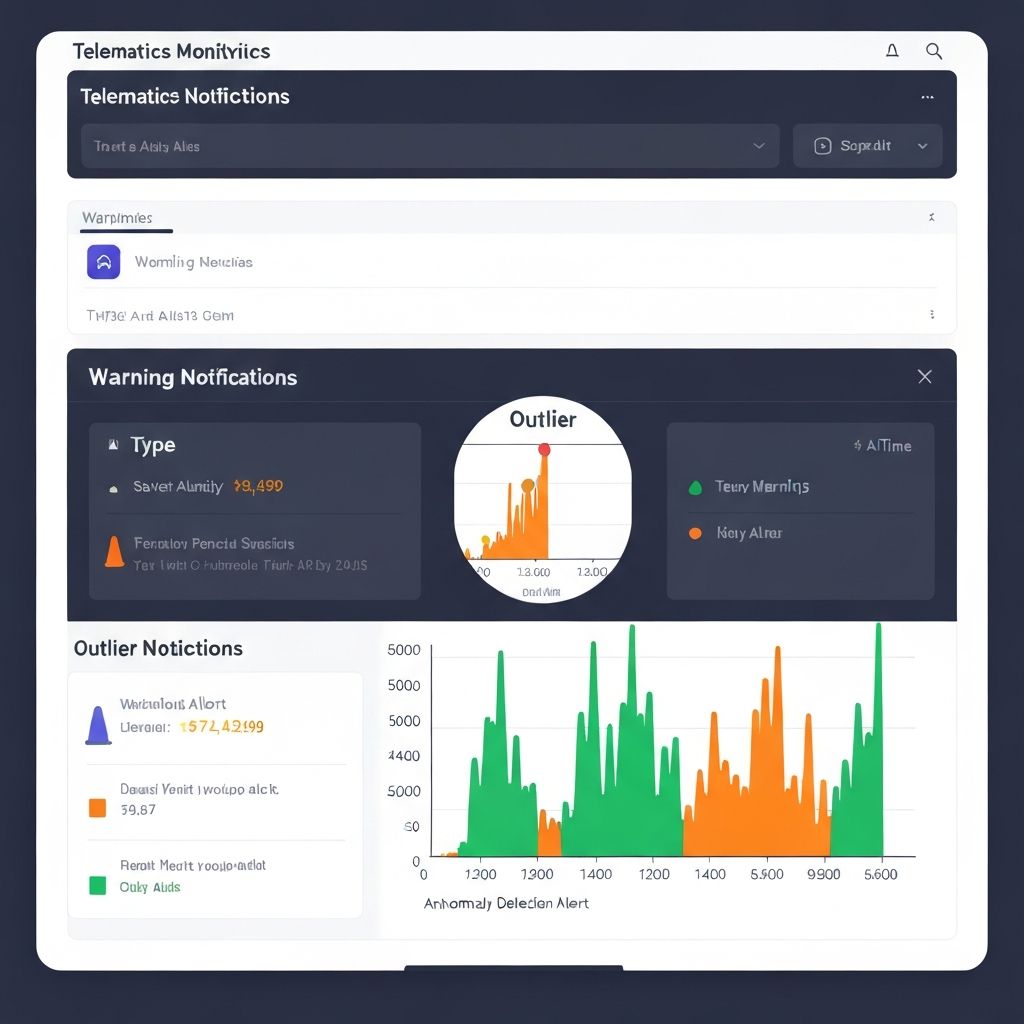The width and height of the screenshot is (1024, 1024).
Task: Click the blue cone alert icon
Action: pyautogui.click(x=98, y=725)
